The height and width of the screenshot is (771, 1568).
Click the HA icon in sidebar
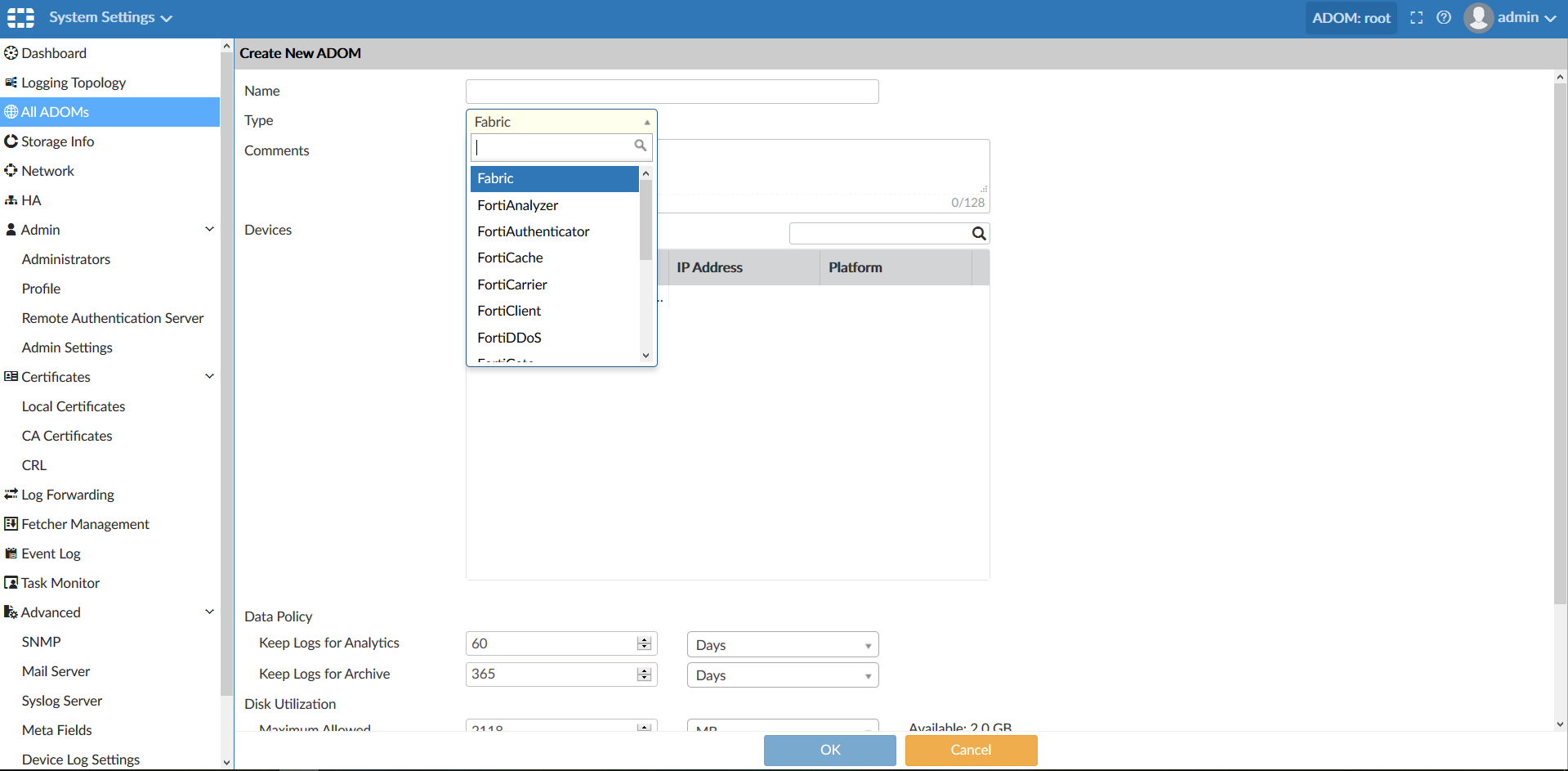tap(11, 200)
